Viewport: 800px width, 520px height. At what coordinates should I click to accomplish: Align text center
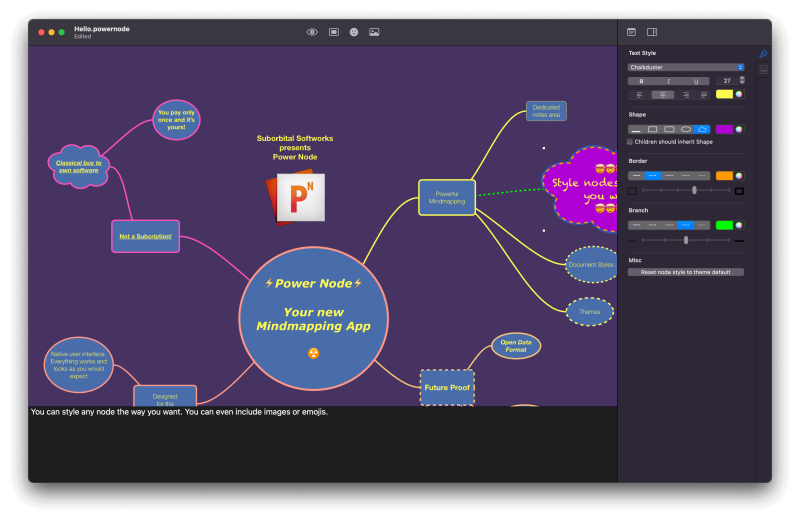tap(663, 95)
